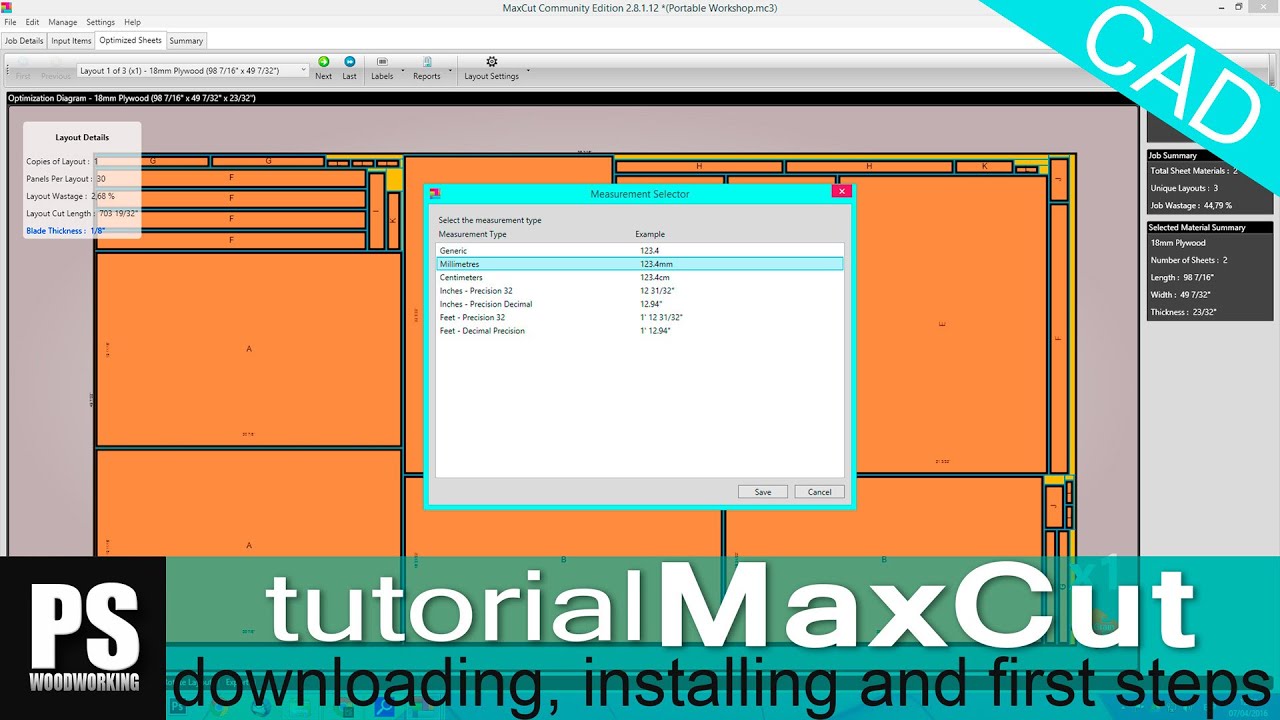The height and width of the screenshot is (720, 1280).
Task: Click the Selected Material Summary header
Action: 1212,227
